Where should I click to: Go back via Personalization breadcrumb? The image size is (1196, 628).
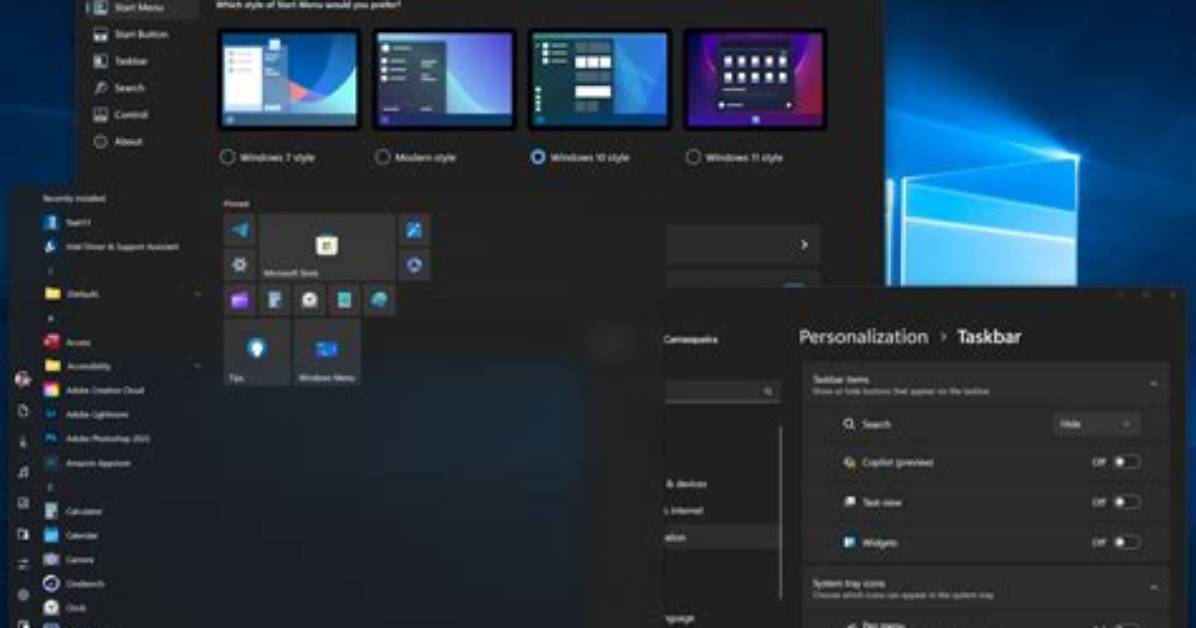point(863,337)
